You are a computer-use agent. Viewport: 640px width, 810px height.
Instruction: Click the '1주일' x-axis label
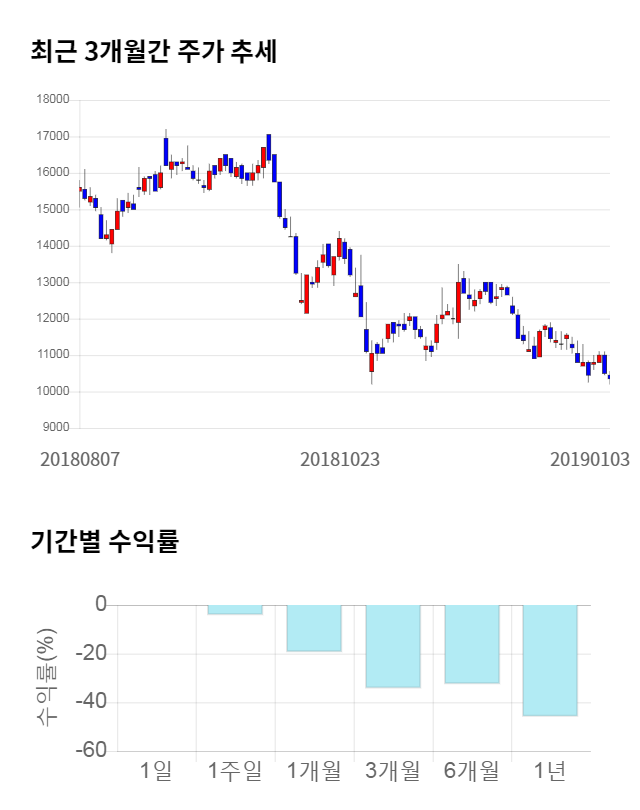click(x=235, y=771)
